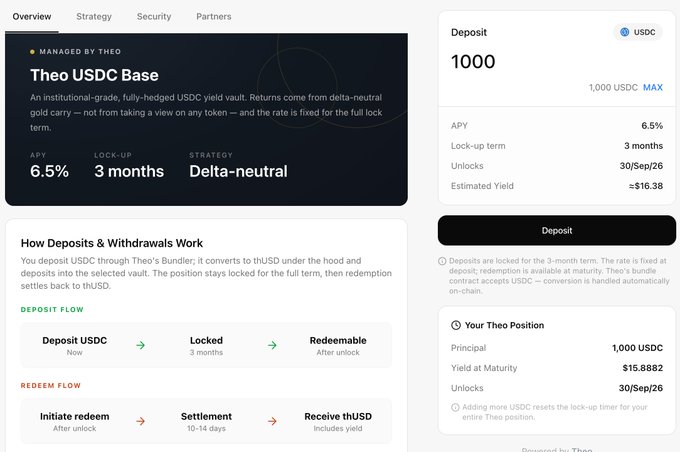This screenshot has width=680, height=452.
Task: Click the APY 6.5% row in deposit panel
Action: coord(557,126)
